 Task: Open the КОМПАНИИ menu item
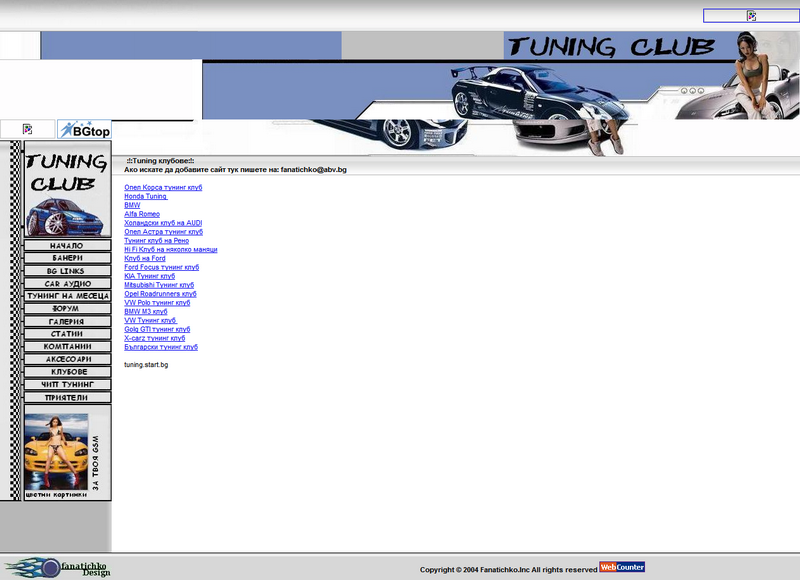click(x=67, y=346)
